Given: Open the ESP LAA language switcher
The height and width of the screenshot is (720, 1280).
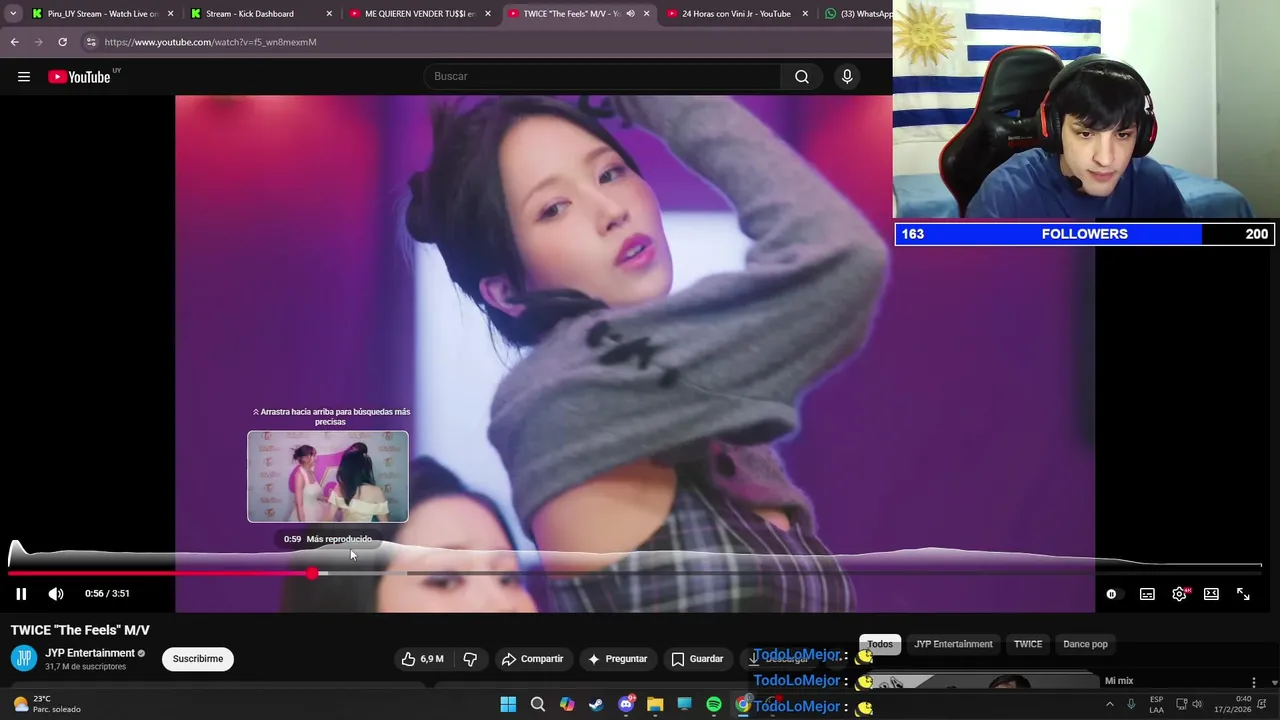Looking at the screenshot, I should click(x=1156, y=704).
